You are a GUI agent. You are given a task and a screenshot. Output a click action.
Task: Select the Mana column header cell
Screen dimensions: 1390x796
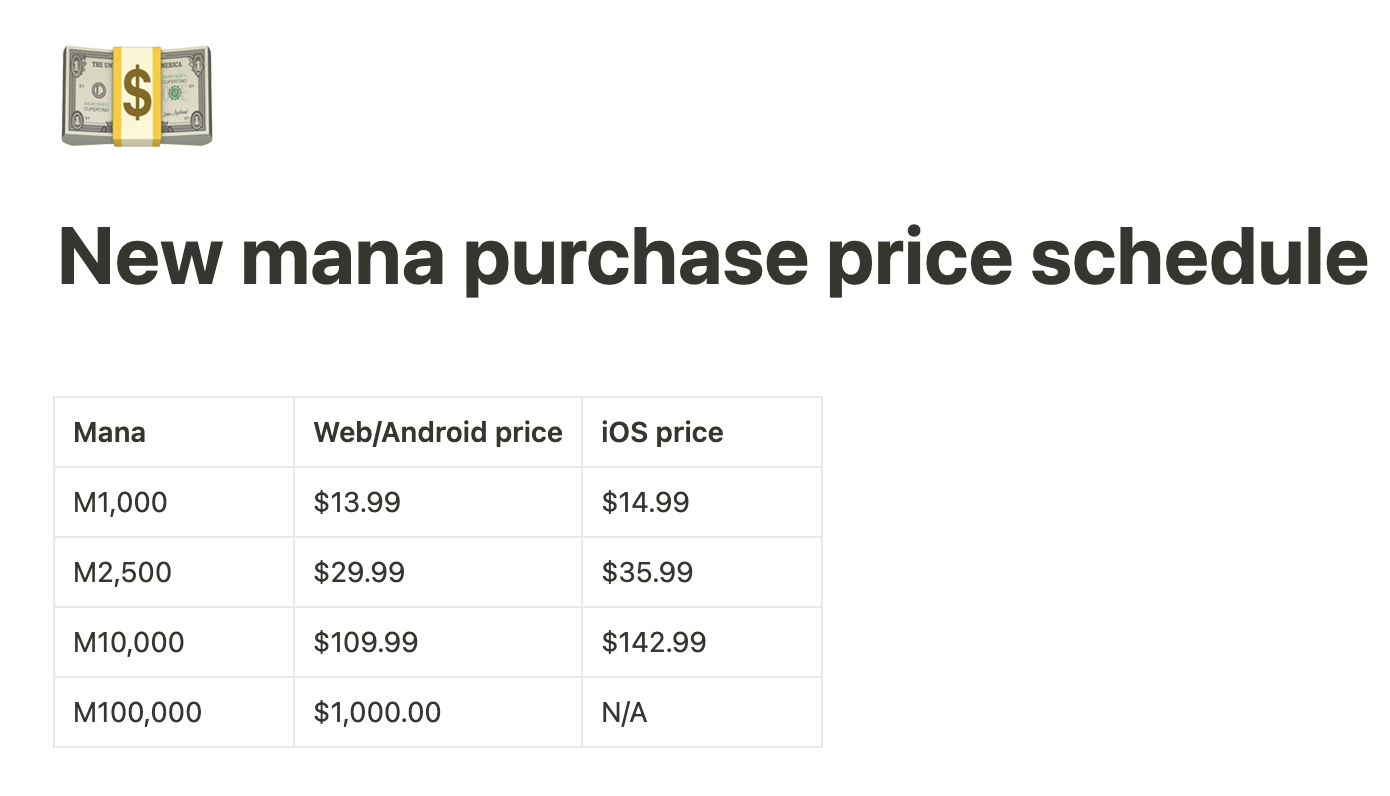point(174,432)
